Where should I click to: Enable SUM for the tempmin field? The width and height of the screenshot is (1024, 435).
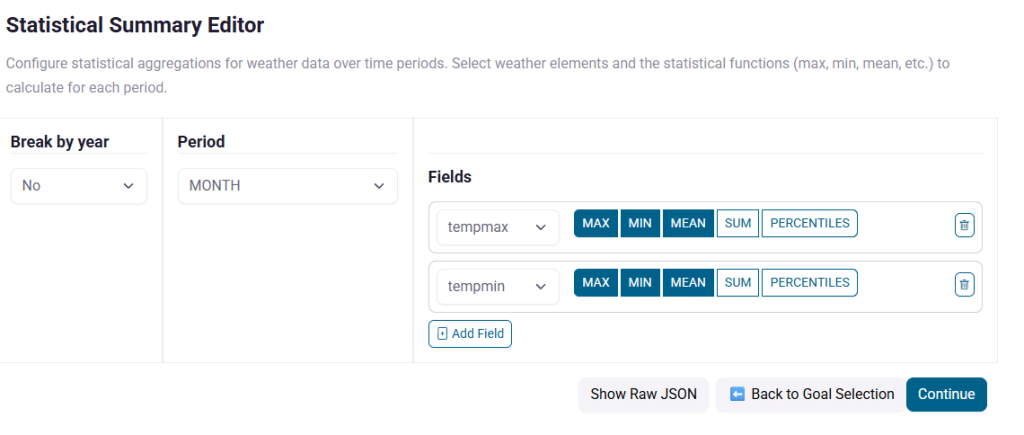pos(737,283)
